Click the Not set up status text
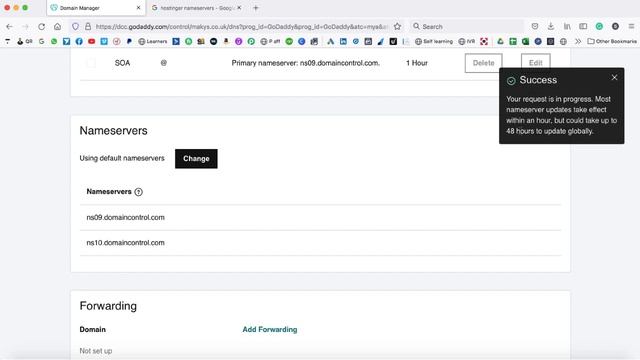Image resolution: width=640 pixels, height=360 pixels. tap(96, 351)
